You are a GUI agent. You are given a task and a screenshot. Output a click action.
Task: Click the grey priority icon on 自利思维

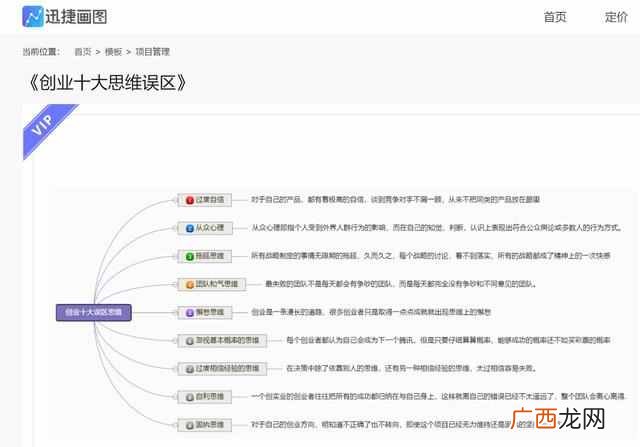[x=190, y=397]
